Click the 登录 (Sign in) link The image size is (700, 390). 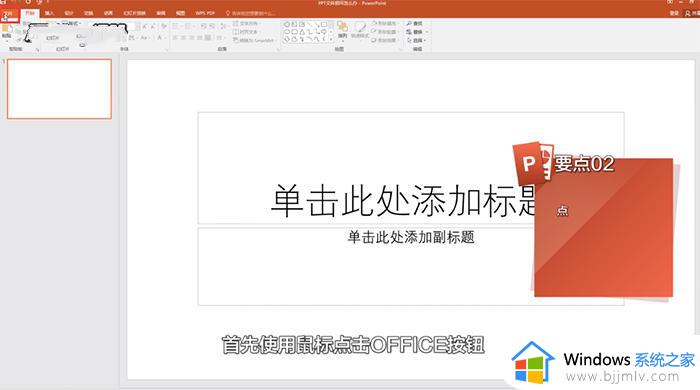[674, 13]
